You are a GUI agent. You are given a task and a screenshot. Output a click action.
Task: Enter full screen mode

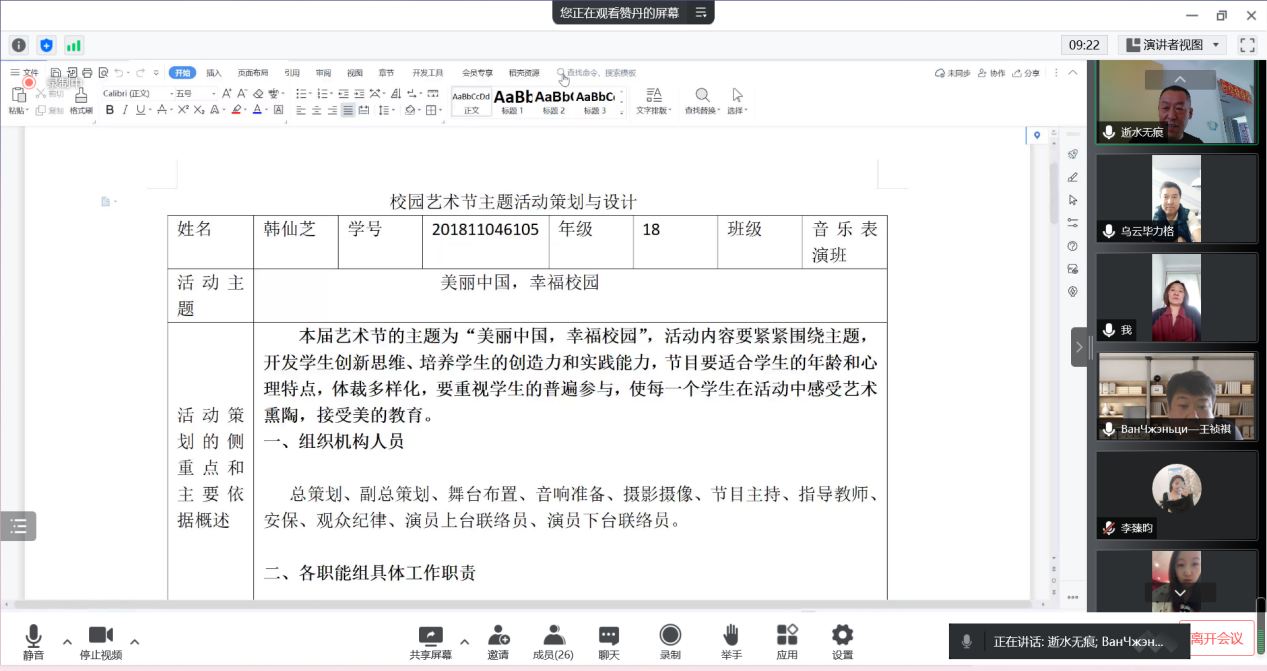(1247, 45)
